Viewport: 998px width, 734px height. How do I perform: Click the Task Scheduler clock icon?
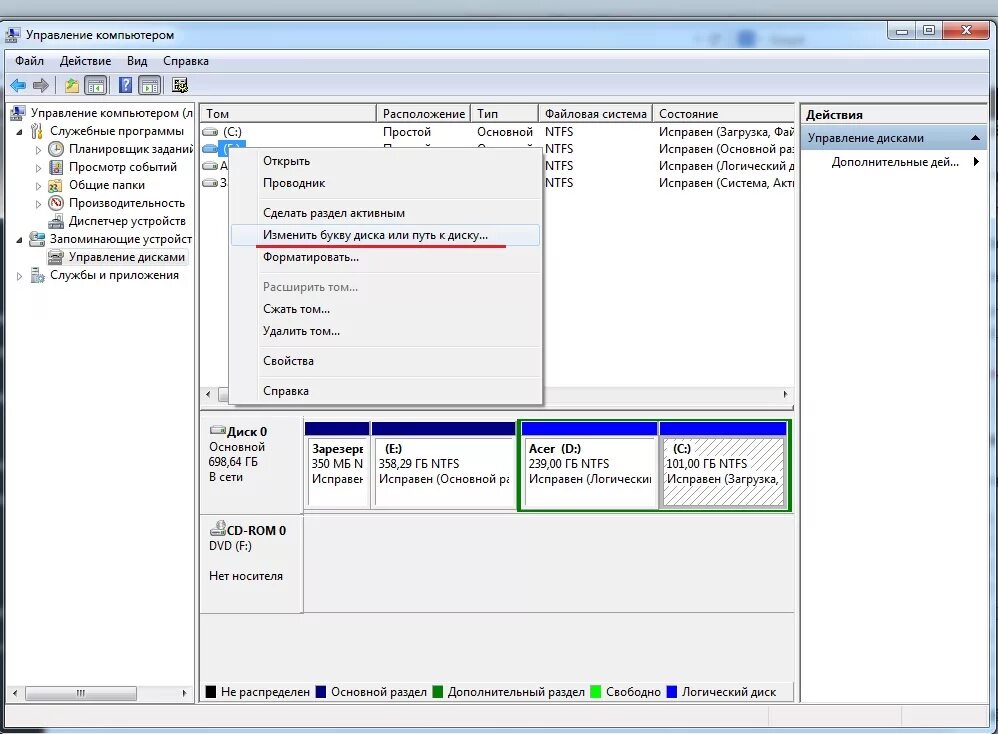56,149
